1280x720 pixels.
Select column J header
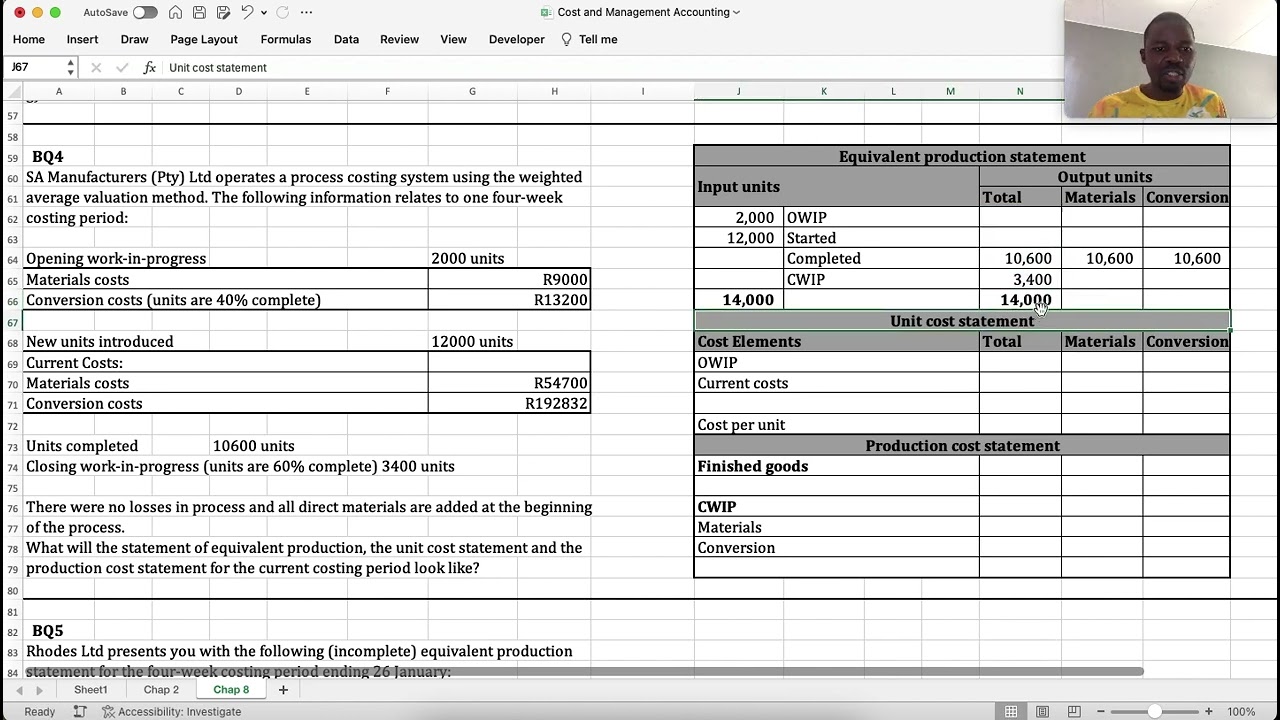pyautogui.click(x=738, y=91)
